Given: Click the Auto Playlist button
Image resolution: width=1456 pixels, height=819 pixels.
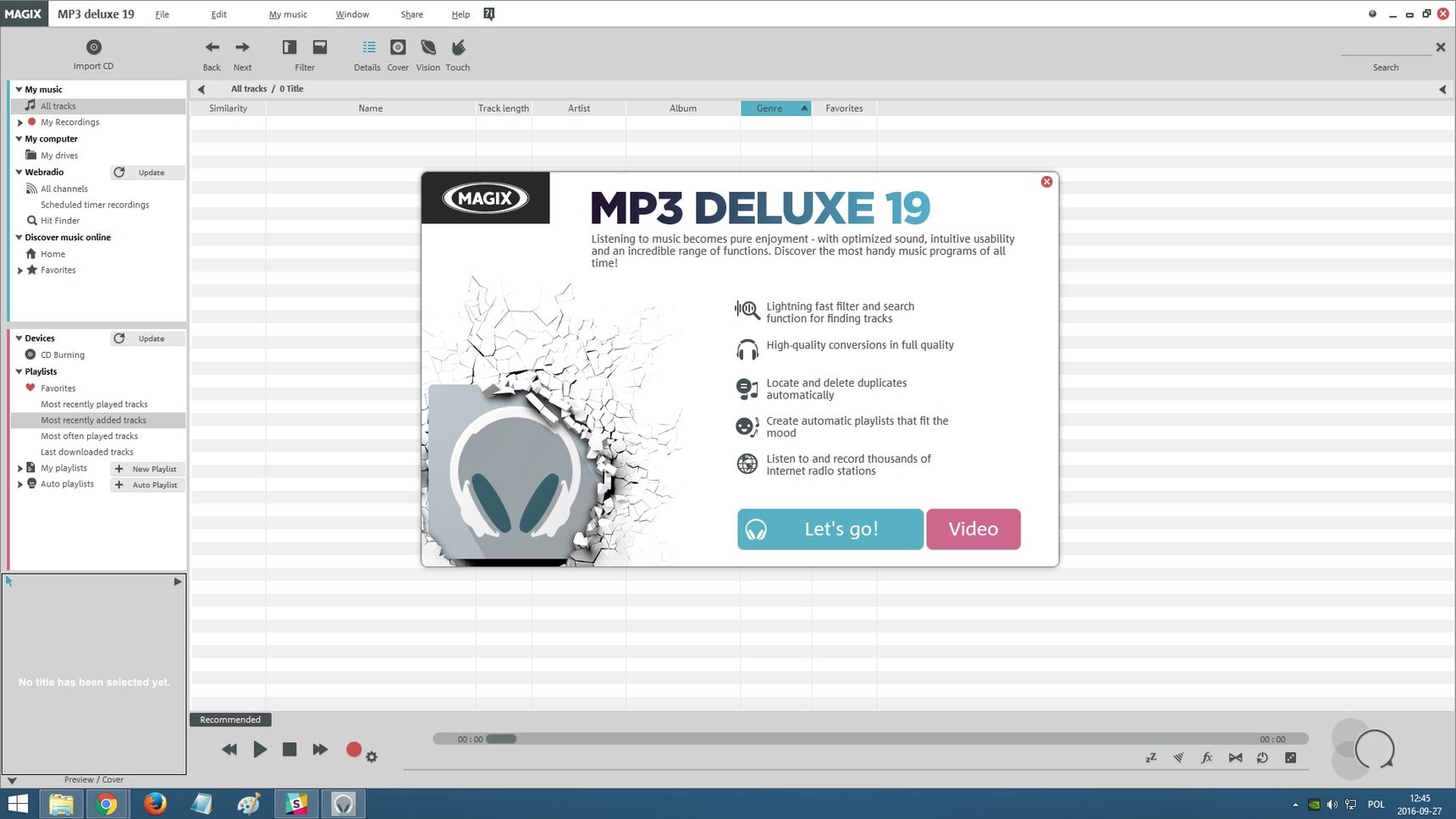Looking at the screenshot, I should tap(147, 485).
